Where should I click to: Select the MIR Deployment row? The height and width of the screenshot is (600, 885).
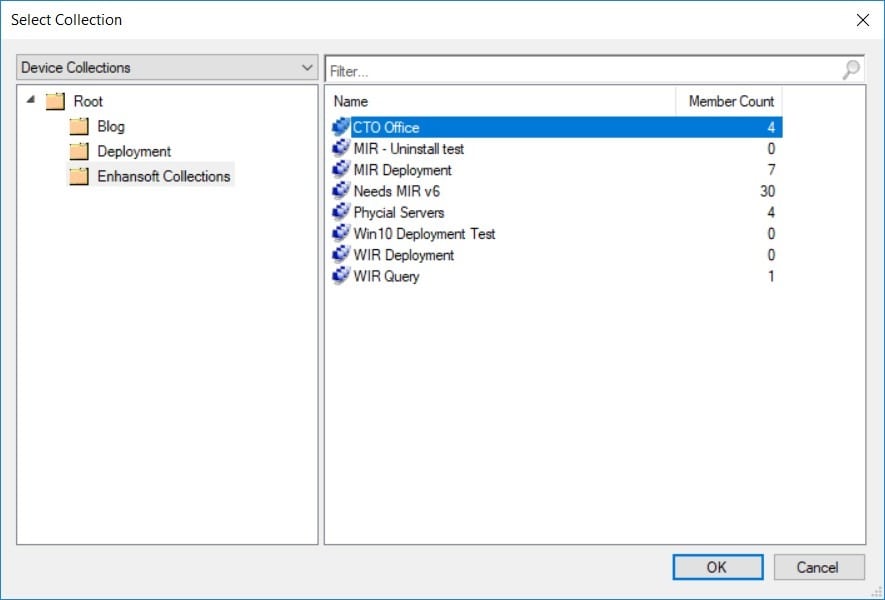pyautogui.click(x=557, y=169)
